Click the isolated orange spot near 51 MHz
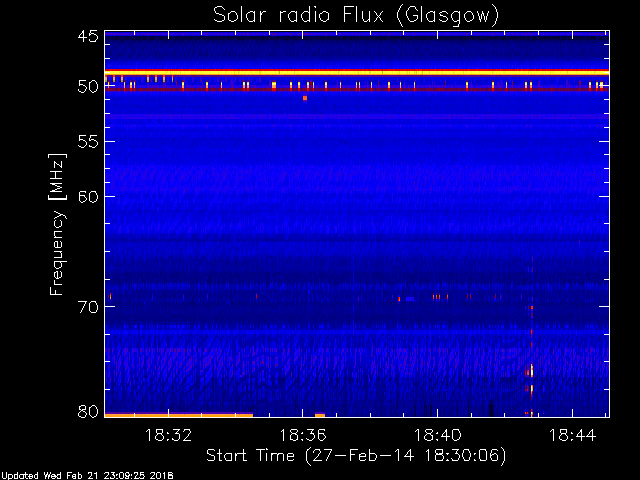The width and height of the screenshot is (640, 480). click(x=305, y=98)
